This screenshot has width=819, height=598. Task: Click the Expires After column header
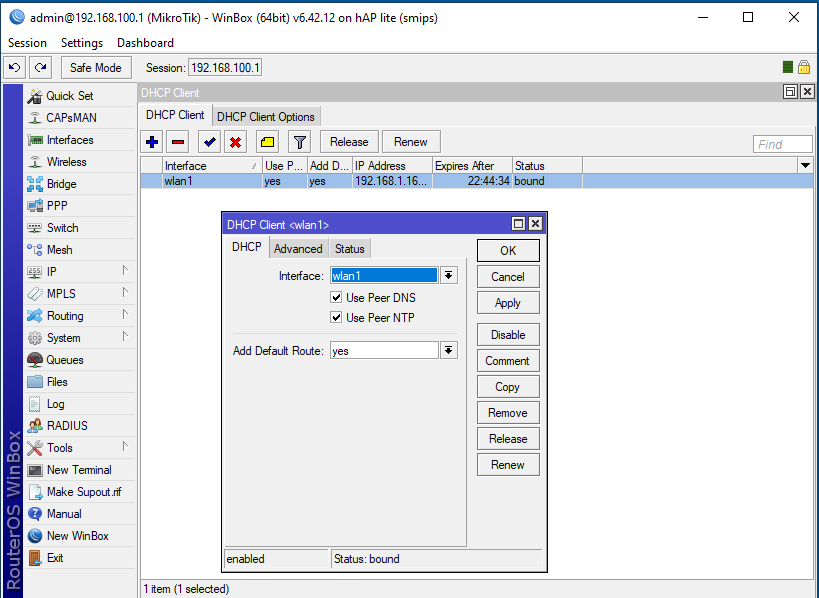tap(472, 166)
